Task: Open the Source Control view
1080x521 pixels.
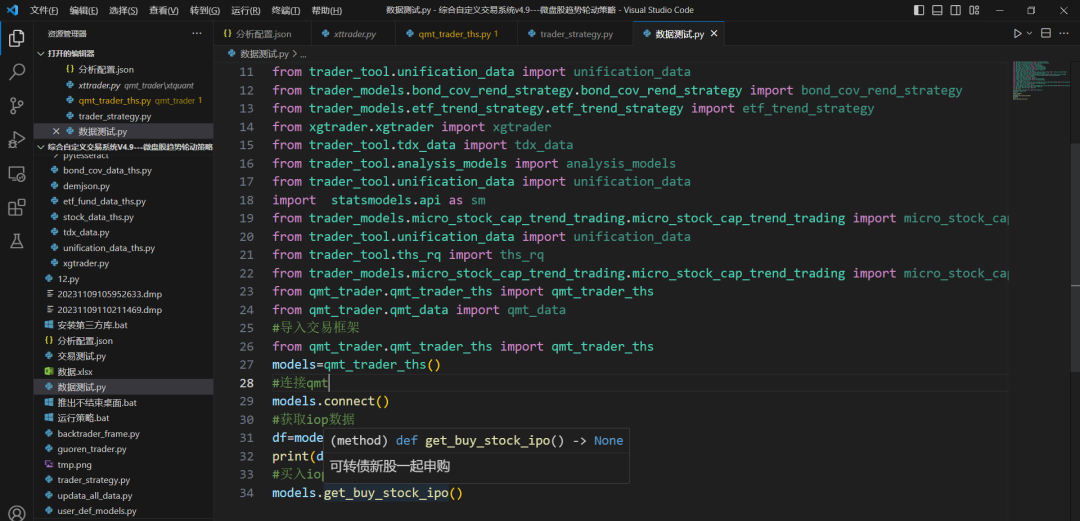Action: point(17,105)
